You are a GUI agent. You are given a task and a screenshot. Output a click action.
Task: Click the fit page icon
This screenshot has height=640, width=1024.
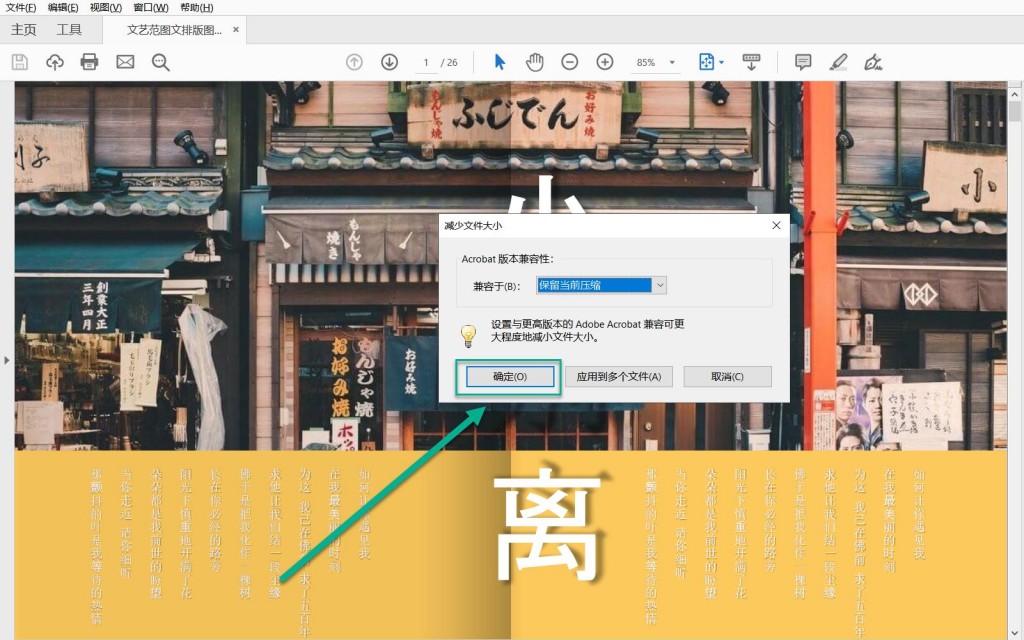click(707, 62)
